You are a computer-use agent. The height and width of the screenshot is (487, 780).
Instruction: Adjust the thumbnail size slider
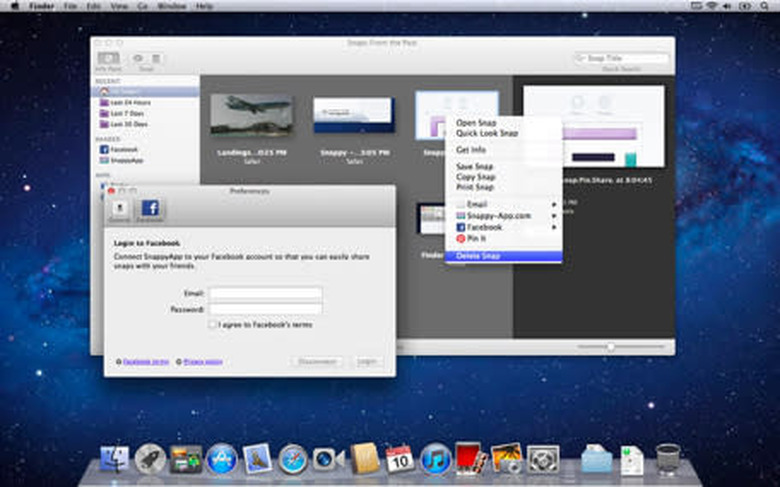610,346
